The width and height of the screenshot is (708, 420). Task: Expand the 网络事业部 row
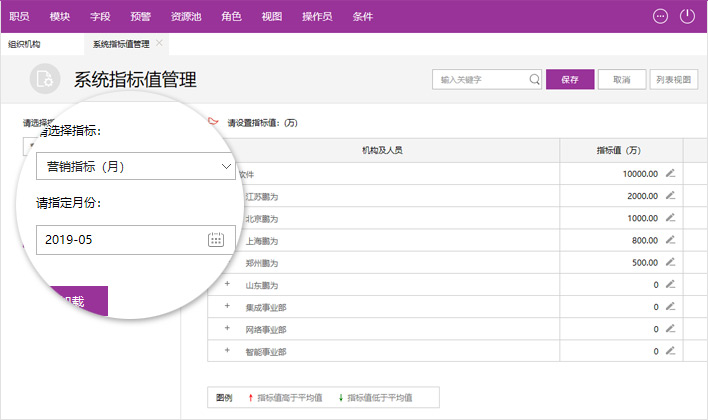pos(227,329)
